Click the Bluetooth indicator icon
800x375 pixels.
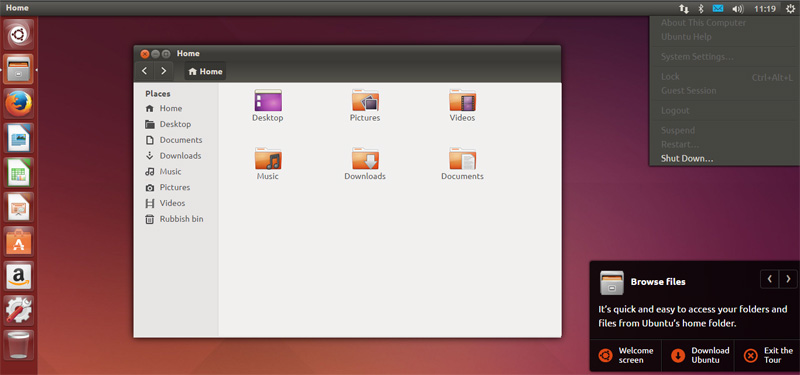click(x=701, y=8)
